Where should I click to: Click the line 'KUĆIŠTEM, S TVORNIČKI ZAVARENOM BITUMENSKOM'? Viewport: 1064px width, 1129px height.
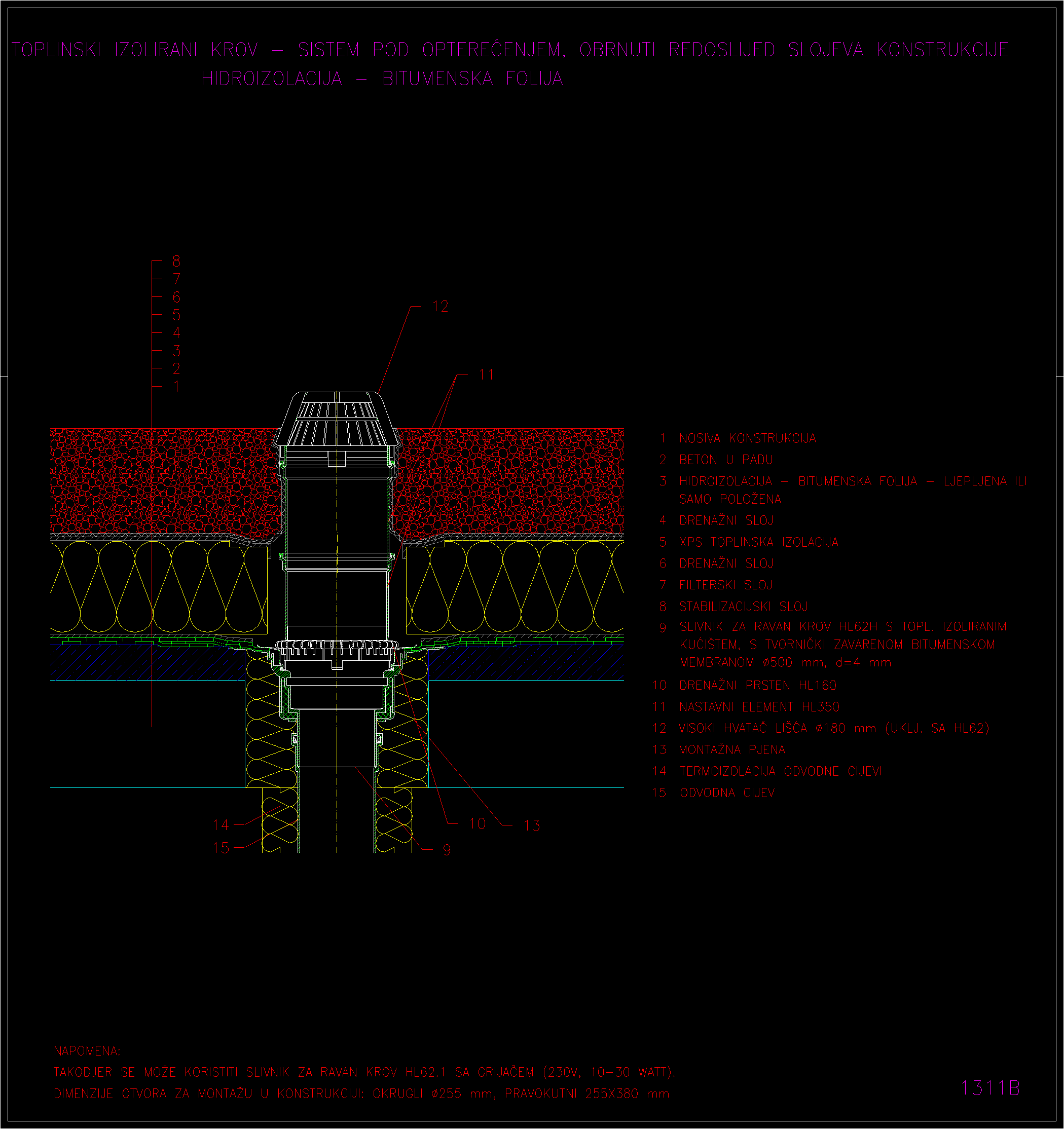click(837, 645)
